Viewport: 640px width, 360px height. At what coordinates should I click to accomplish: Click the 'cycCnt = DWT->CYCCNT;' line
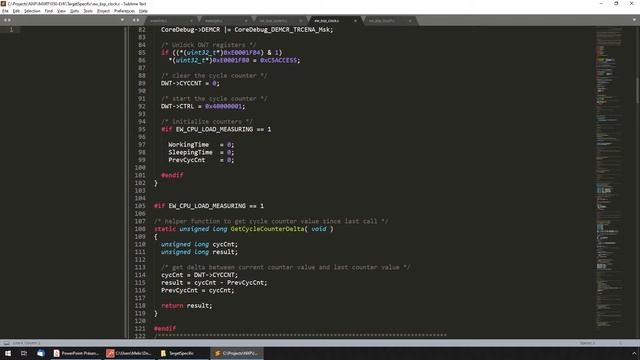coord(199,275)
